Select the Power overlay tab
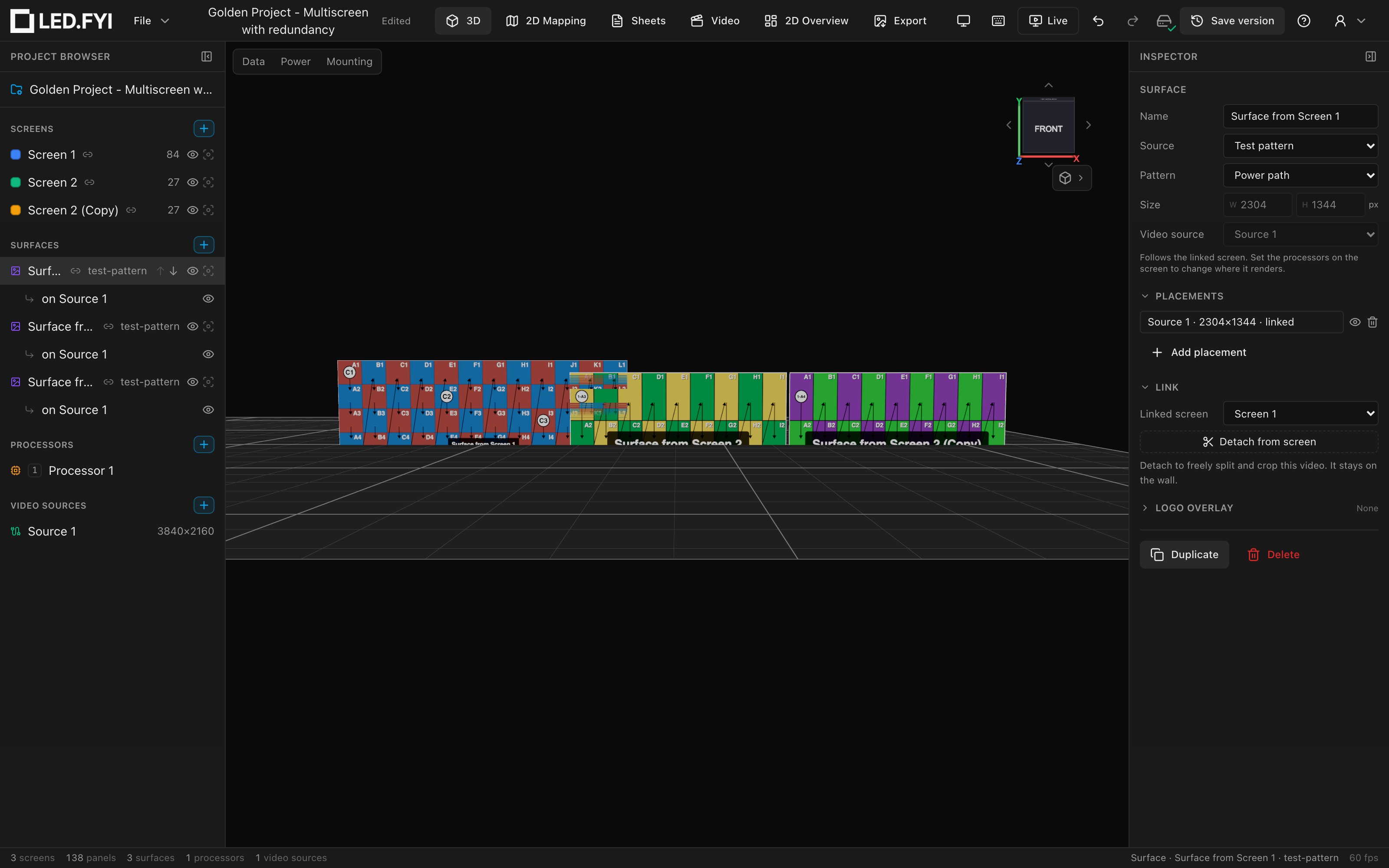Image resolution: width=1389 pixels, height=868 pixels. pos(296,62)
